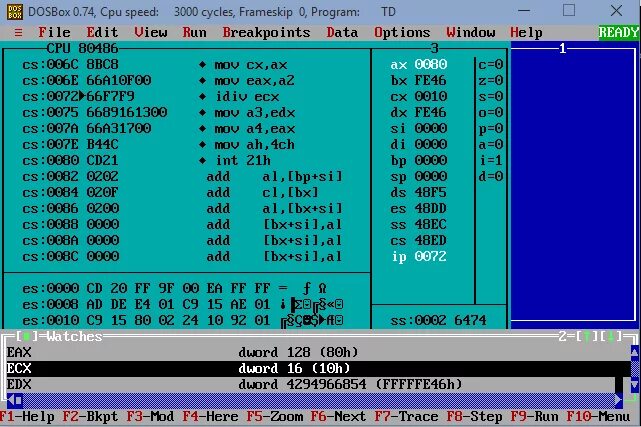Screen dimensions: 641x427
Task: Select the 'idiv ecx' instruction line
Action: click(151, 96)
